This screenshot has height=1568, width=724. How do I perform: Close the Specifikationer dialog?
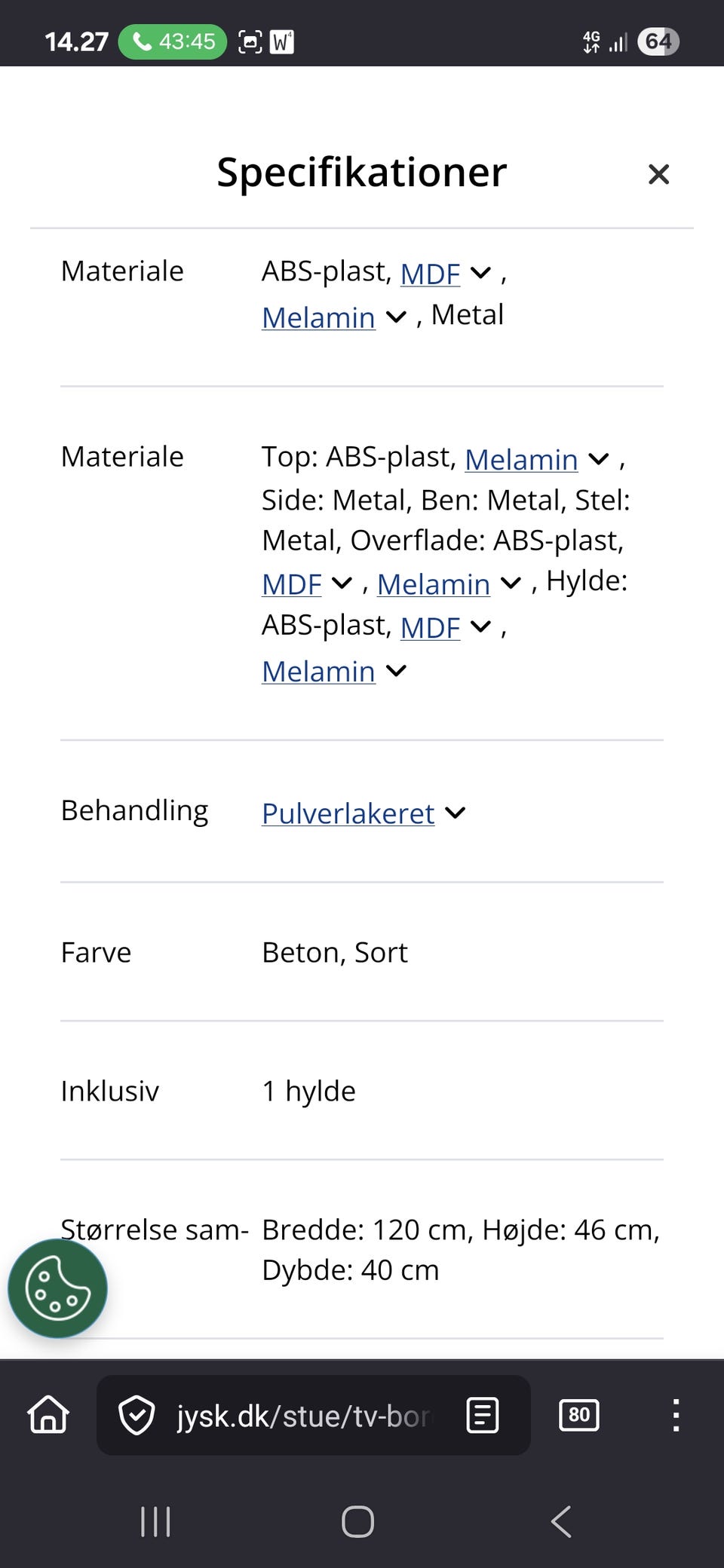point(658,173)
